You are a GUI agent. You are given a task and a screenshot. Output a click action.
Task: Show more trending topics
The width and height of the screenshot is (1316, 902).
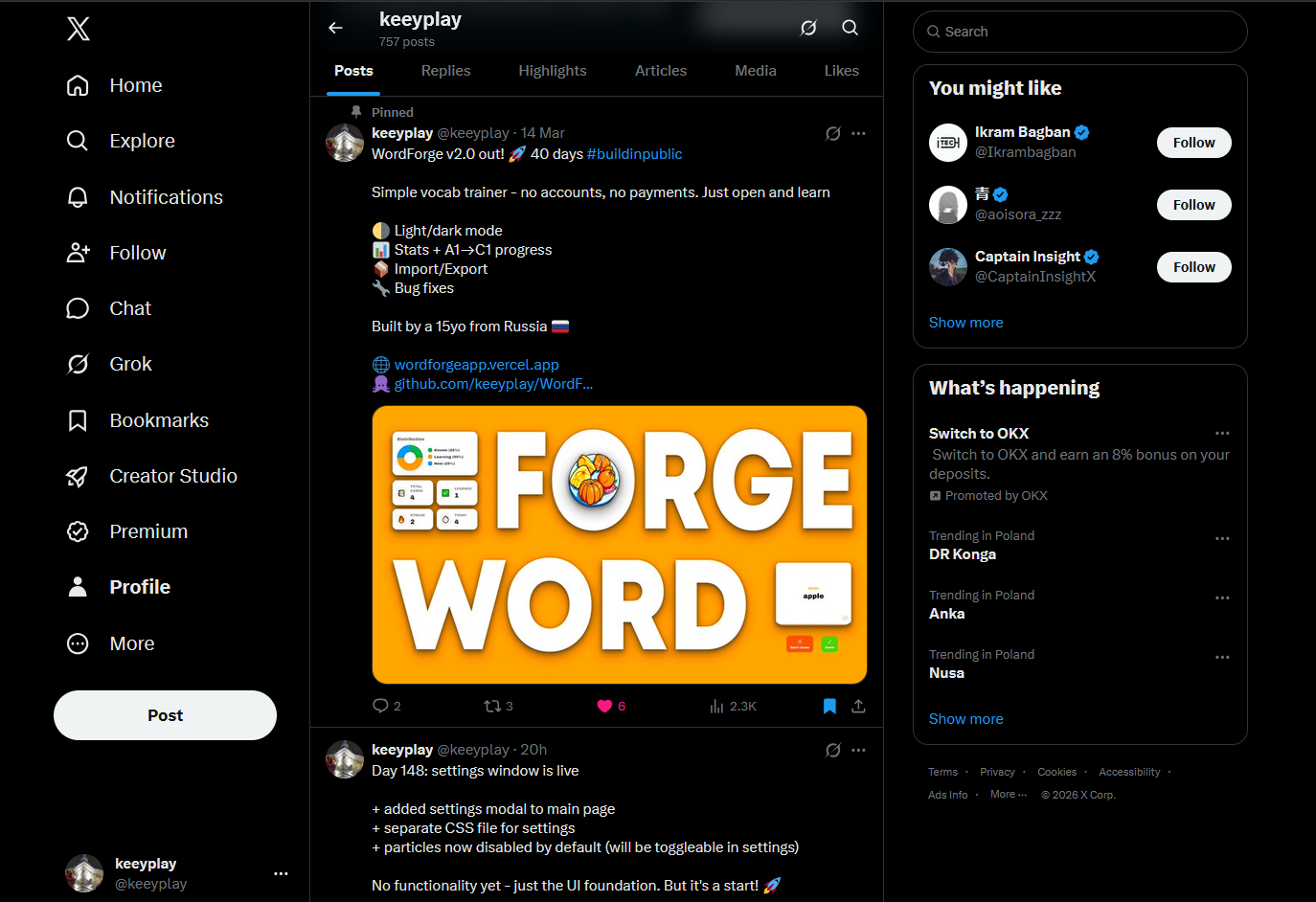click(966, 719)
